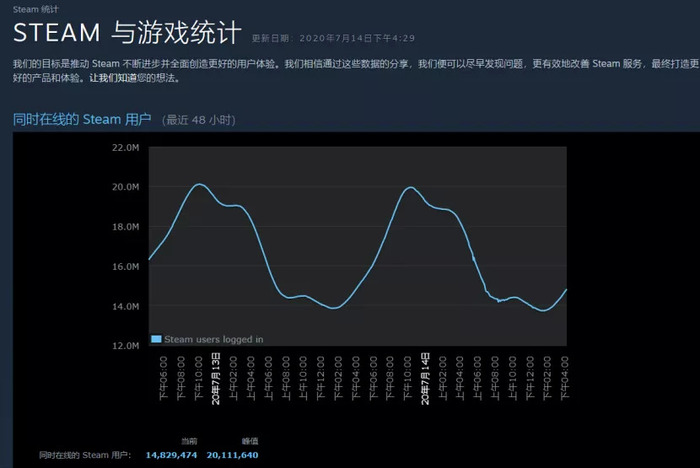Viewport: 700px width, 468px height.
Task: Click the '20年7月14日' date marker on x-axis
Action: point(425,379)
